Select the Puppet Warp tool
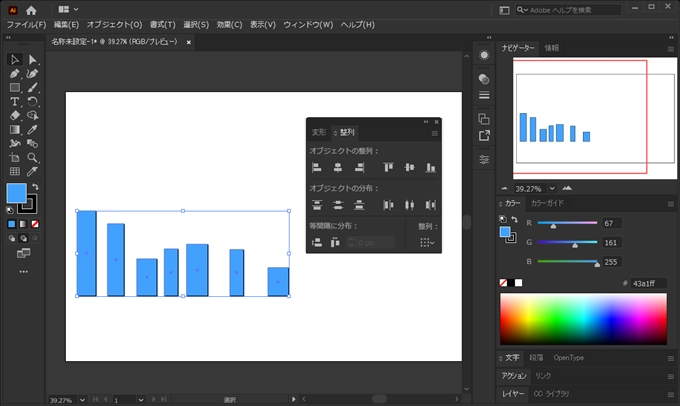The height and width of the screenshot is (406, 680). (15, 144)
